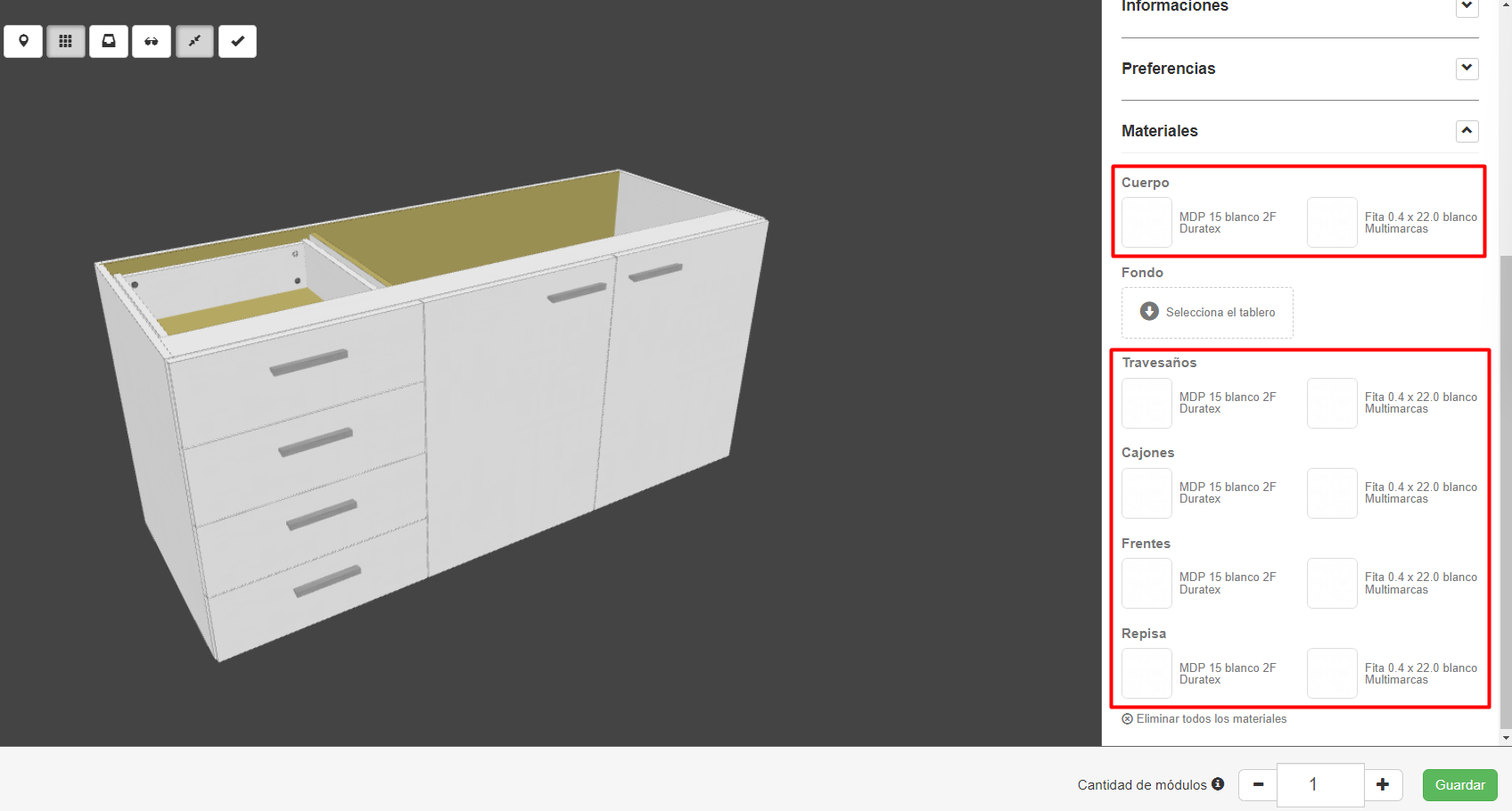The height and width of the screenshot is (811, 1512).
Task: Click the Frentes section label
Action: [x=1146, y=544]
